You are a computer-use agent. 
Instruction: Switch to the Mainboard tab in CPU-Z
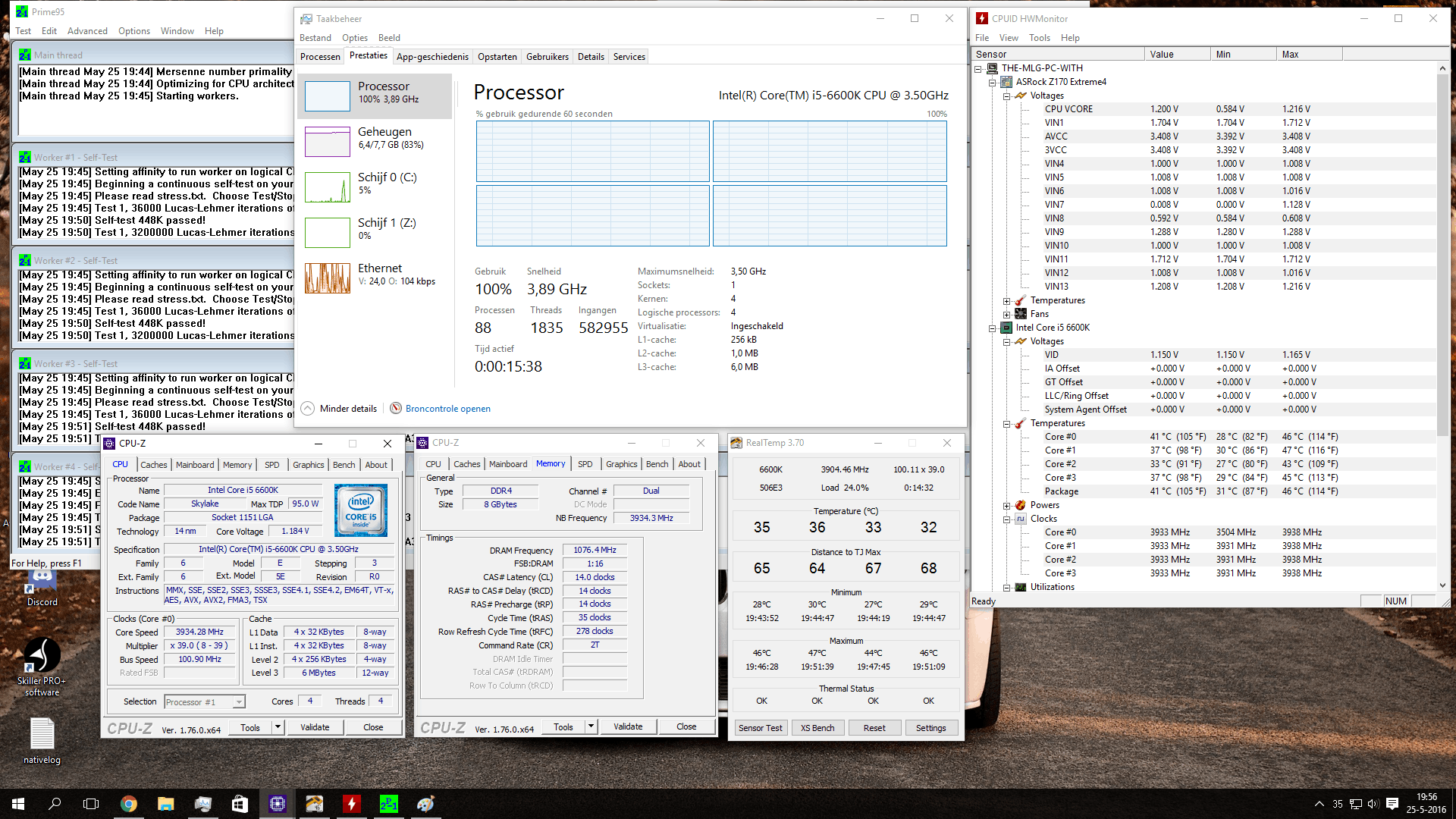pos(195,465)
